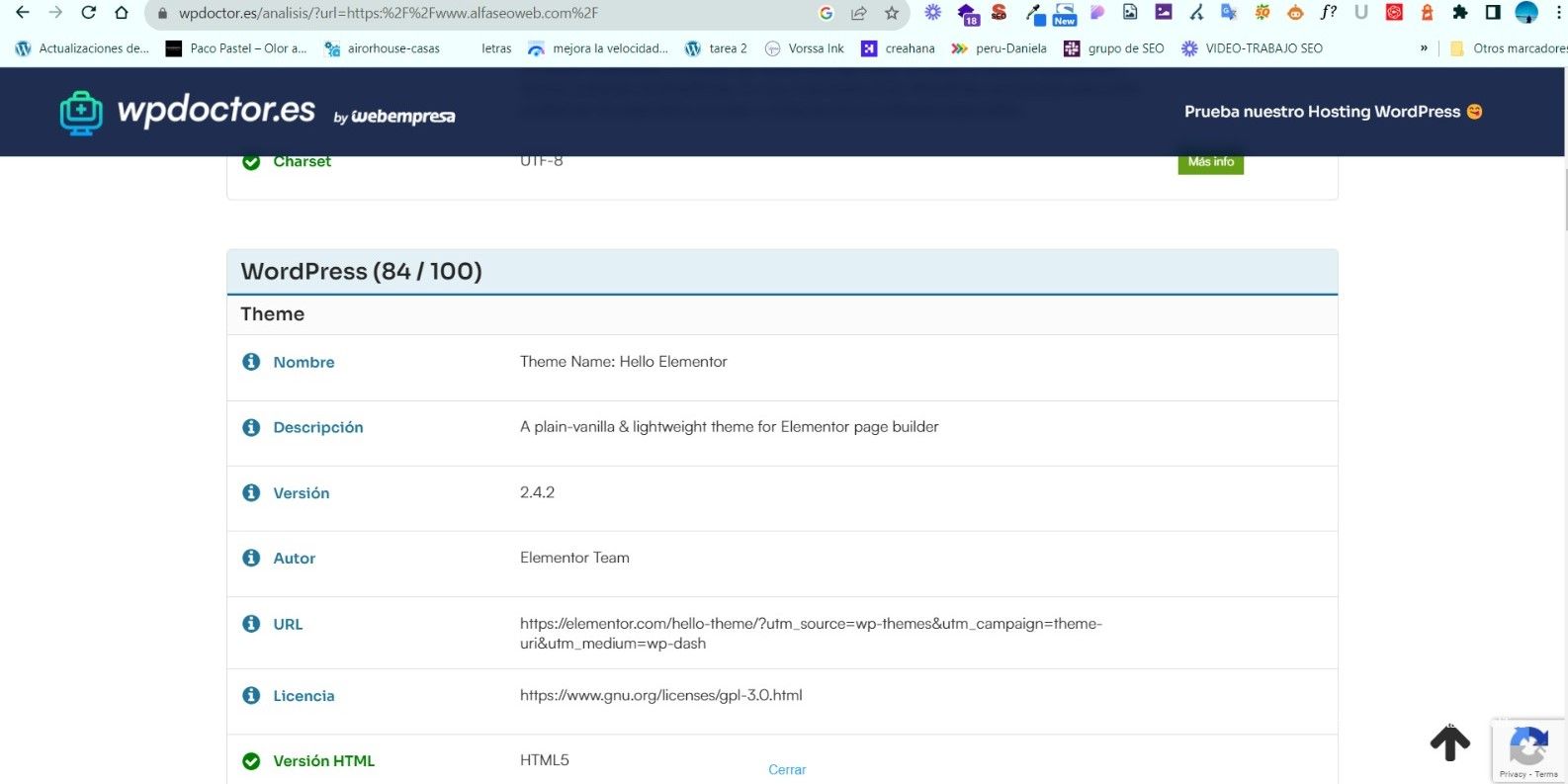Open the 'Paco Pastel – Olor a...' bookmark

point(236,48)
